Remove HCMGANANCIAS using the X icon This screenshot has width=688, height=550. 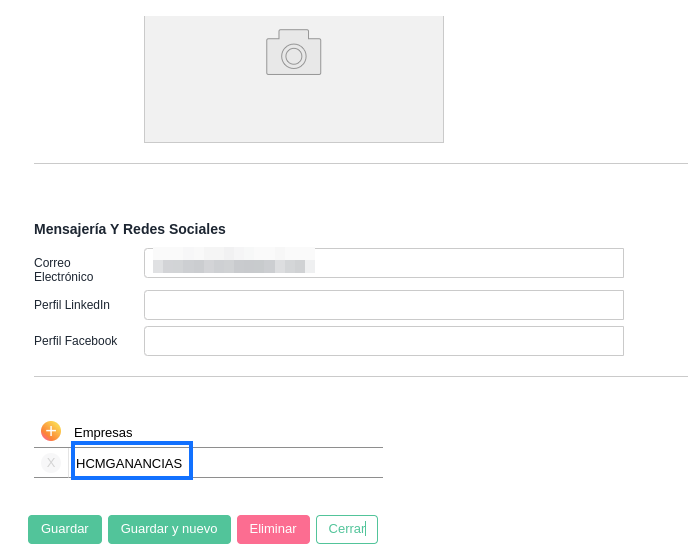51,463
